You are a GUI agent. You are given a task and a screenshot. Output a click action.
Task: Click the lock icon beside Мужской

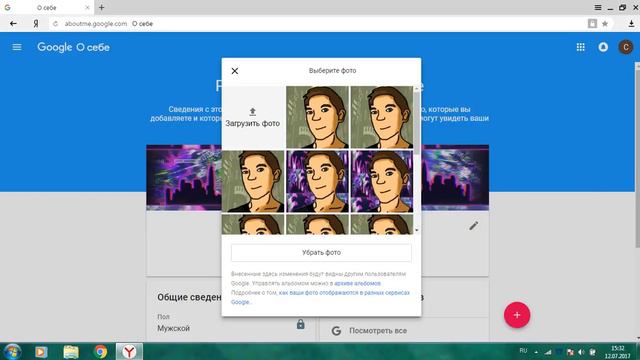300,324
